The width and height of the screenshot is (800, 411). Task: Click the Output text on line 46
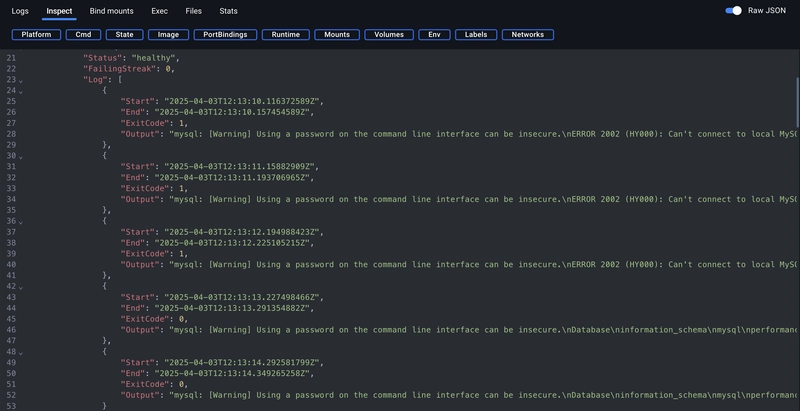point(484,330)
